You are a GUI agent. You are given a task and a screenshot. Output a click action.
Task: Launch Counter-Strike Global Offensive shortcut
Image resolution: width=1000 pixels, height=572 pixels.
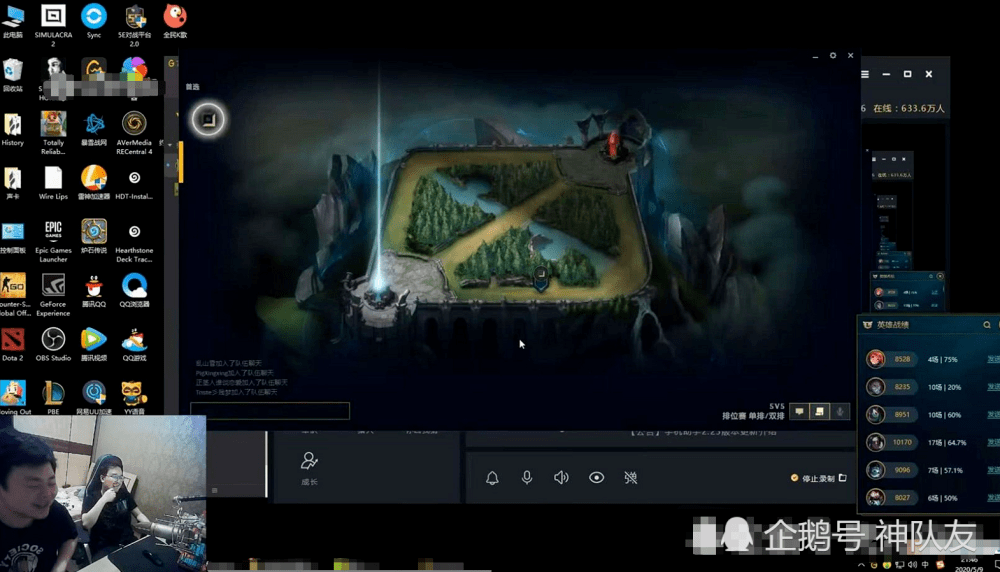13,295
